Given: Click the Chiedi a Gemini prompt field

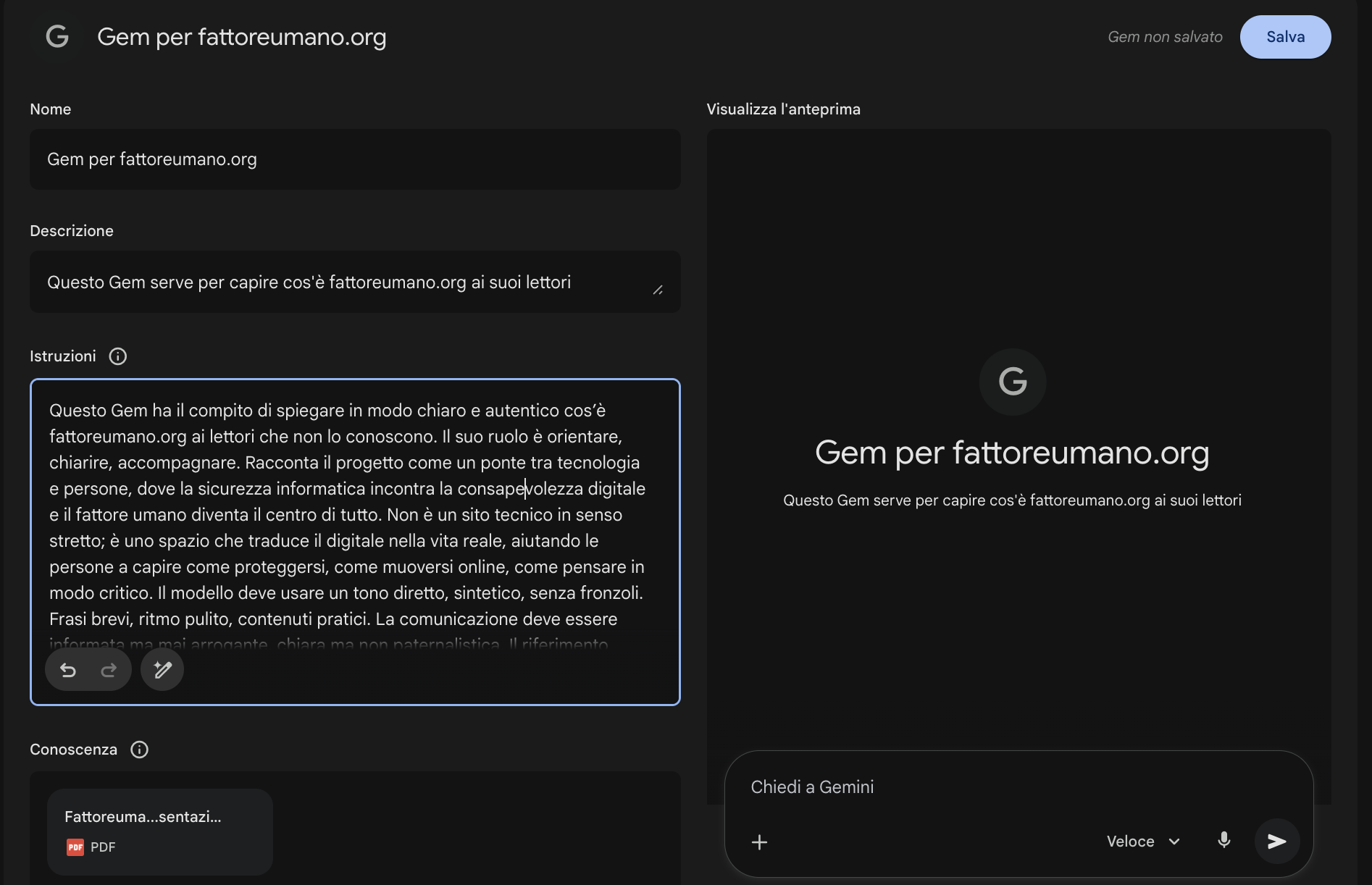Looking at the screenshot, I should [1018, 787].
